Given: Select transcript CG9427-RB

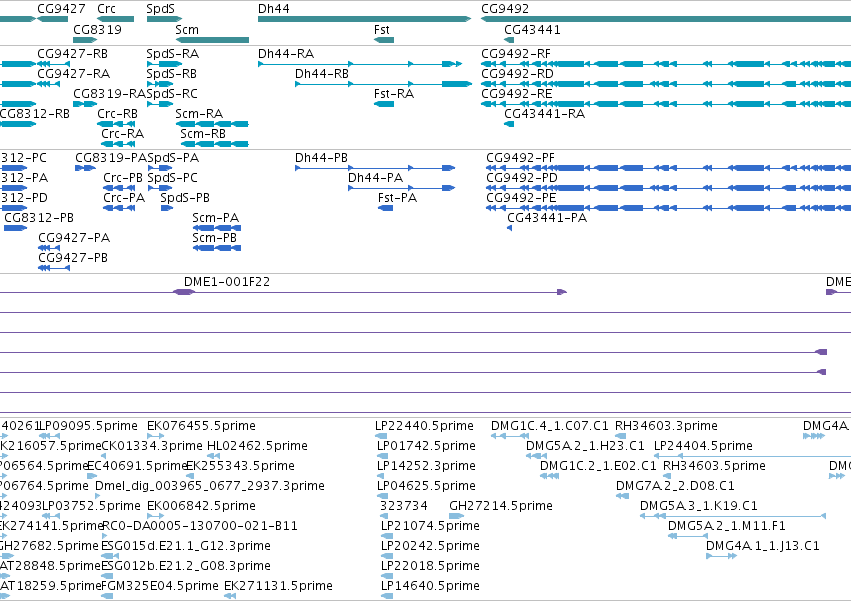Looking at the screenshot, I should click(x=53, y=64).
